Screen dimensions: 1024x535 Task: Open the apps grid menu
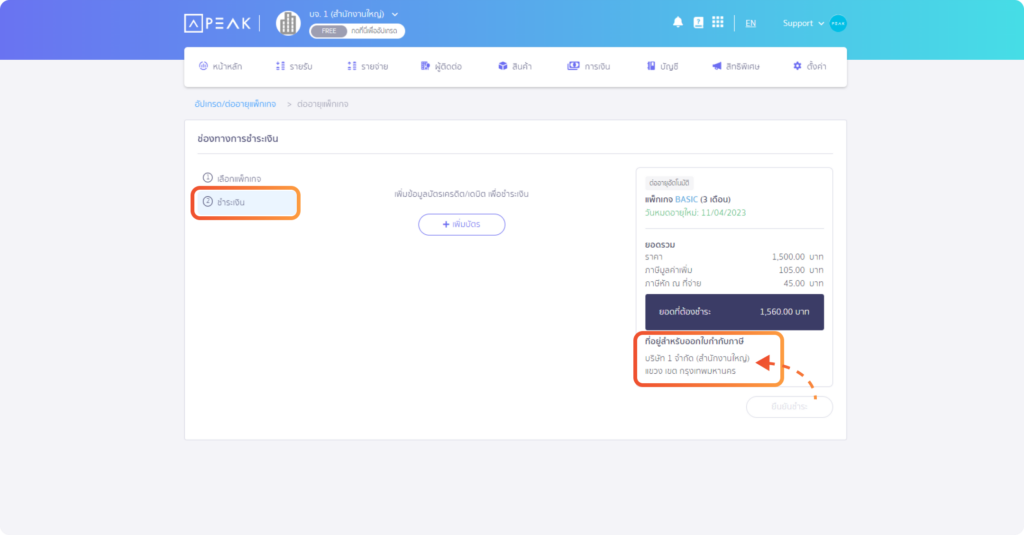tap(718, 22)
